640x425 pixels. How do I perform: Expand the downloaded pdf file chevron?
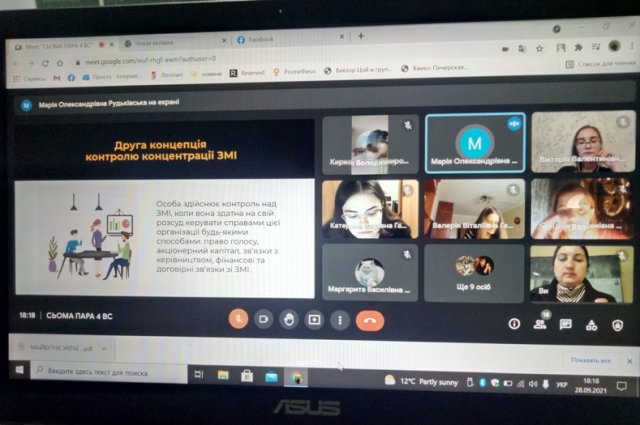coord(105,349)
